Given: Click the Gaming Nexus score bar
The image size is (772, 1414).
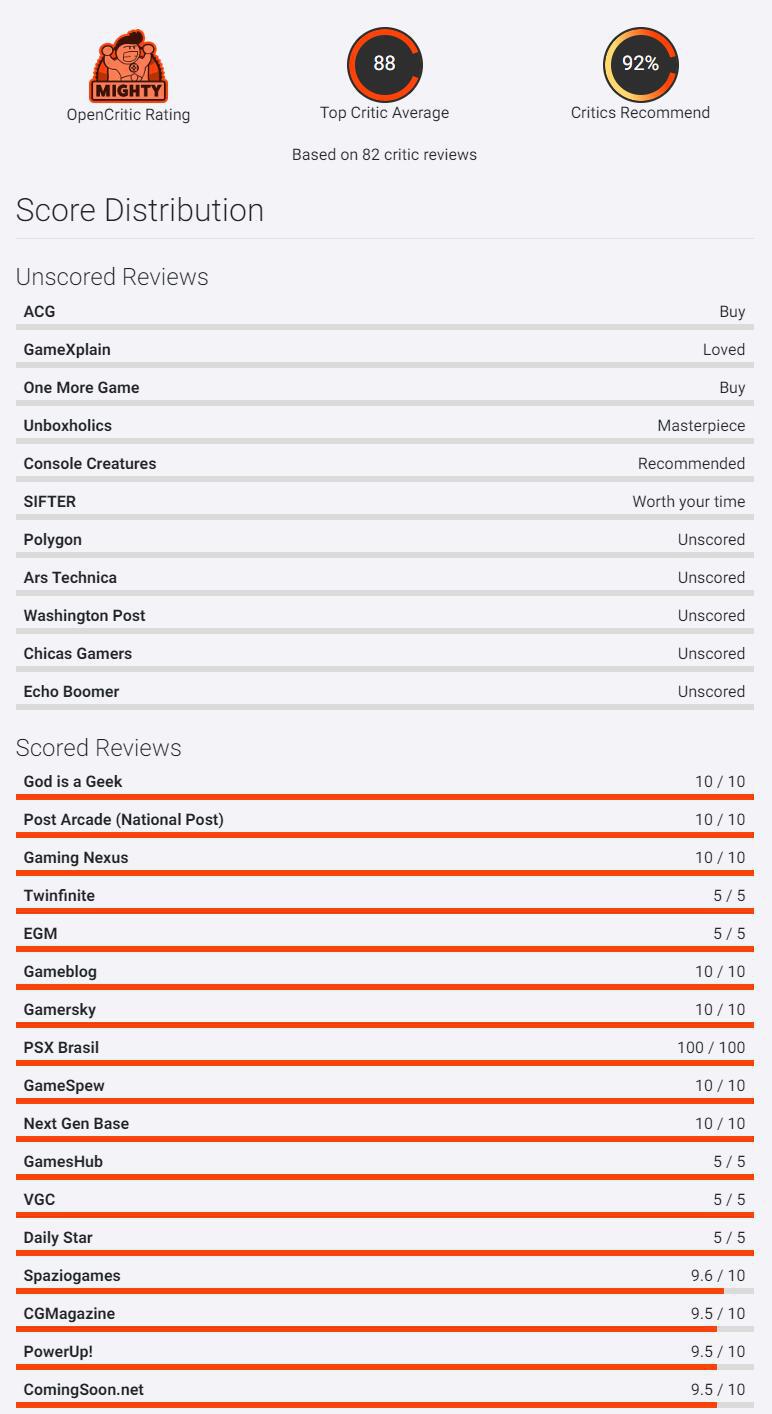Looking at the screenshot, I should click(384, 873).
